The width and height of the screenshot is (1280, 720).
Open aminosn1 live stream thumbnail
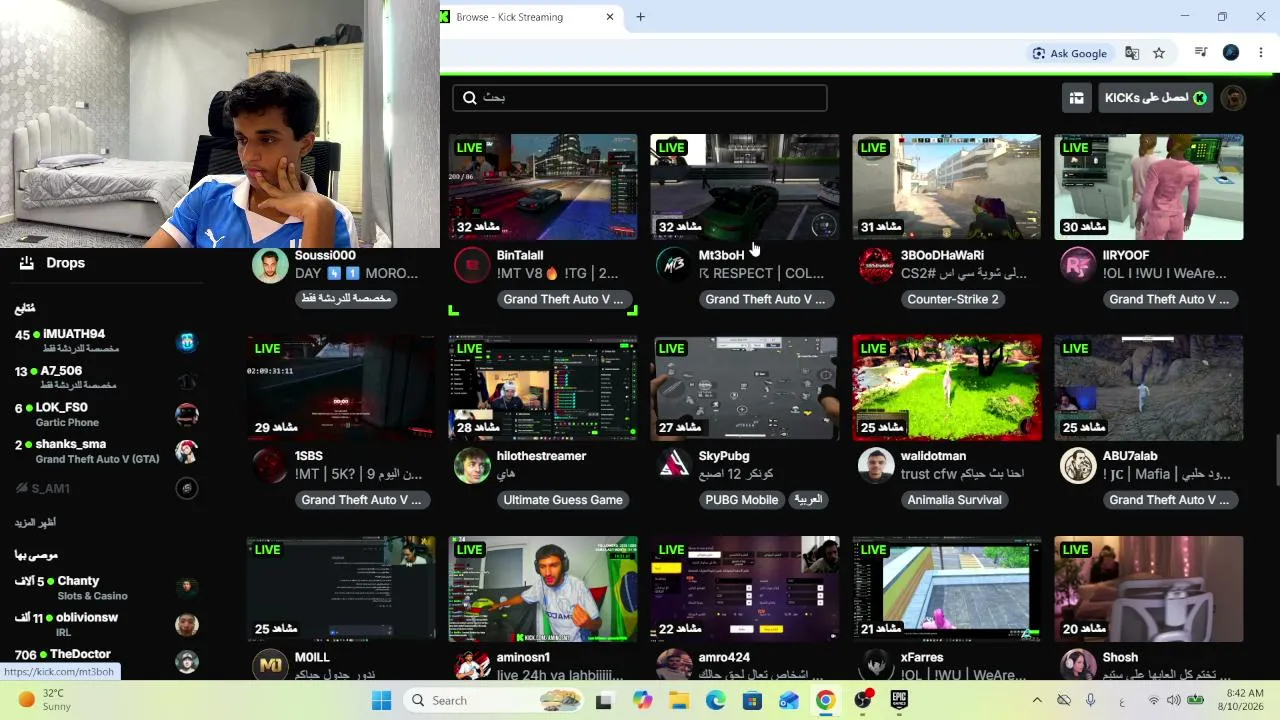543,589
